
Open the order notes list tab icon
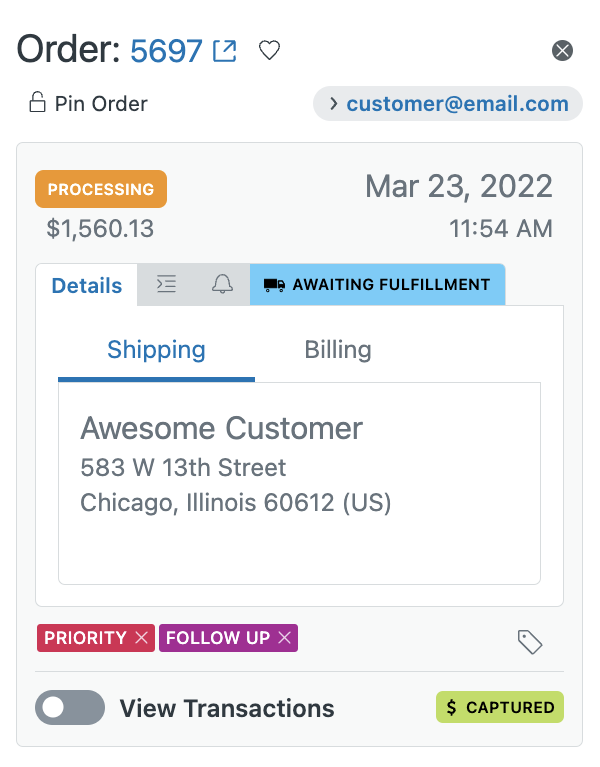[x=166, y=284]
